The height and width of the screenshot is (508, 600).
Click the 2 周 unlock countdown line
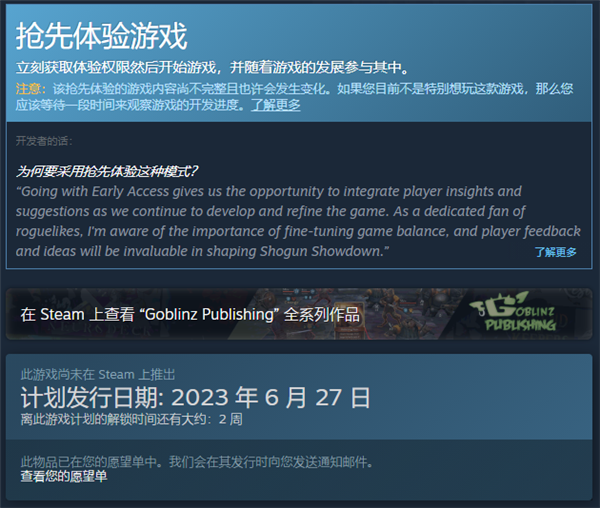[131, 419]
